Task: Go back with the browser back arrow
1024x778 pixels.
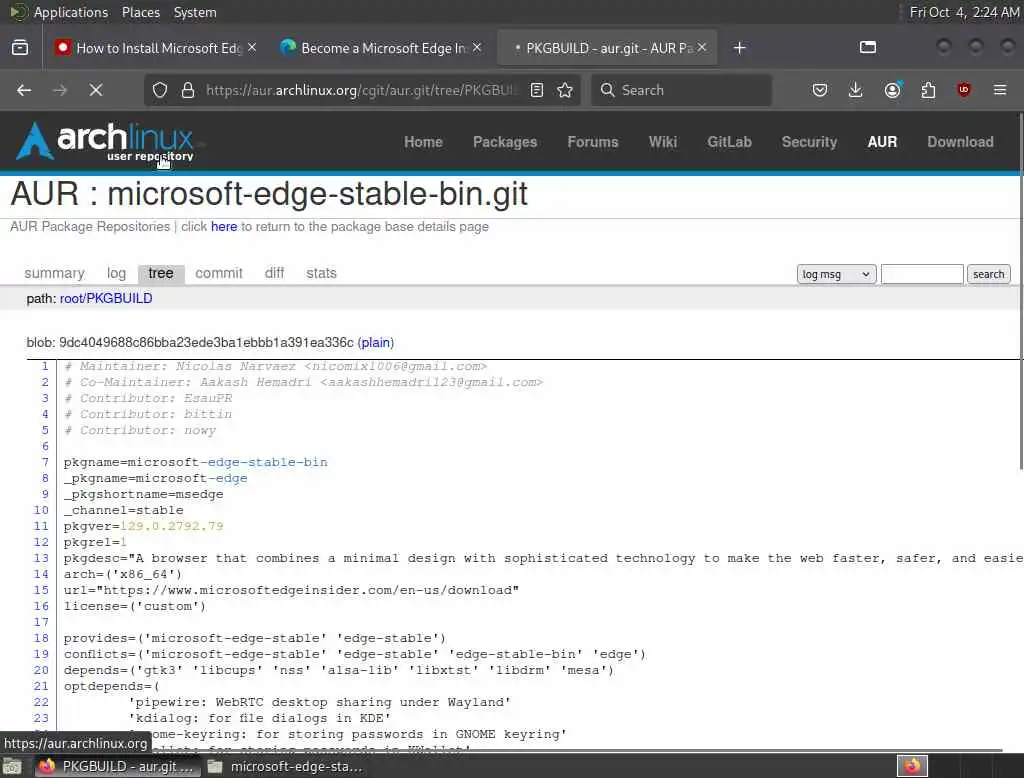Action: 24,90
